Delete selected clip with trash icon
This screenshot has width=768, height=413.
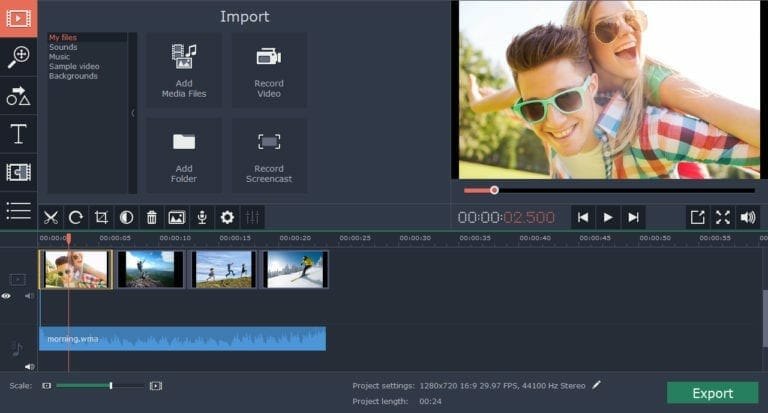pos(152,217)
